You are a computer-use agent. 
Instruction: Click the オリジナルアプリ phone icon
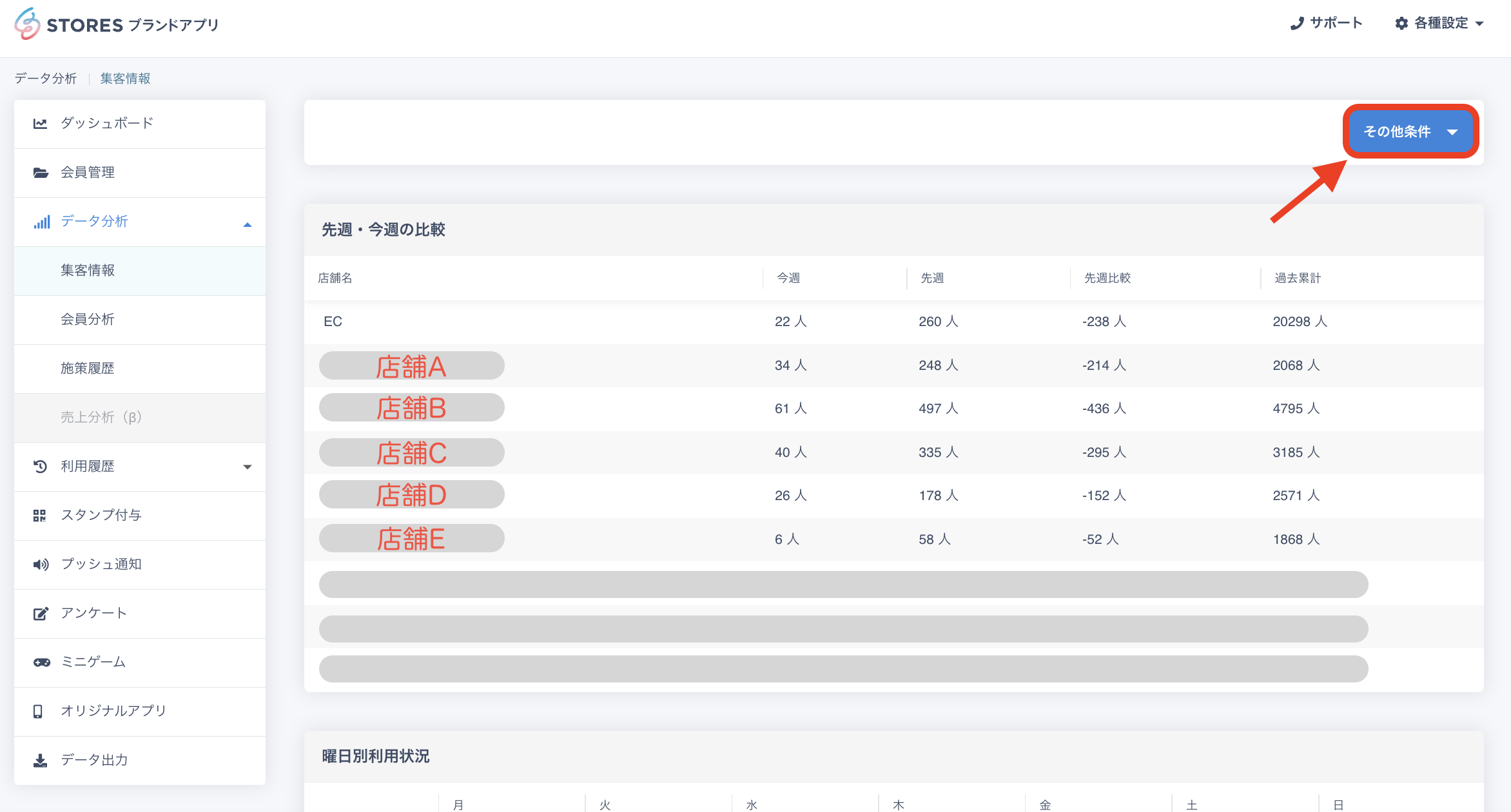pos(38,711)
